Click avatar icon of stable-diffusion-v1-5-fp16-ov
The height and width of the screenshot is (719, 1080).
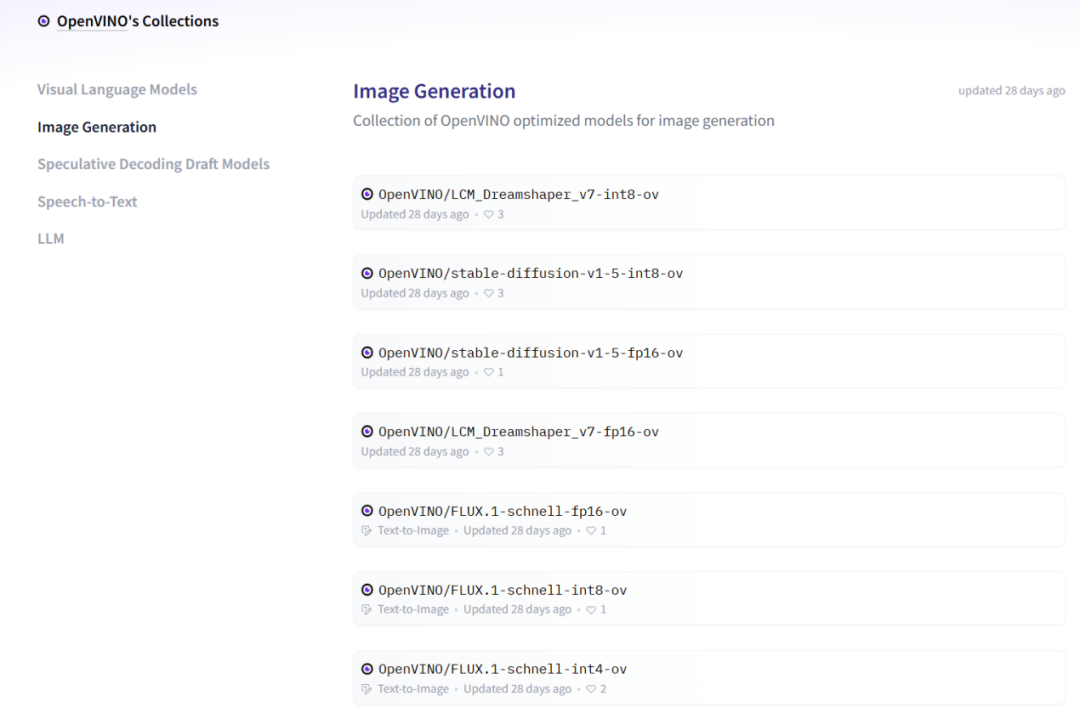click(x=367, y=353)
